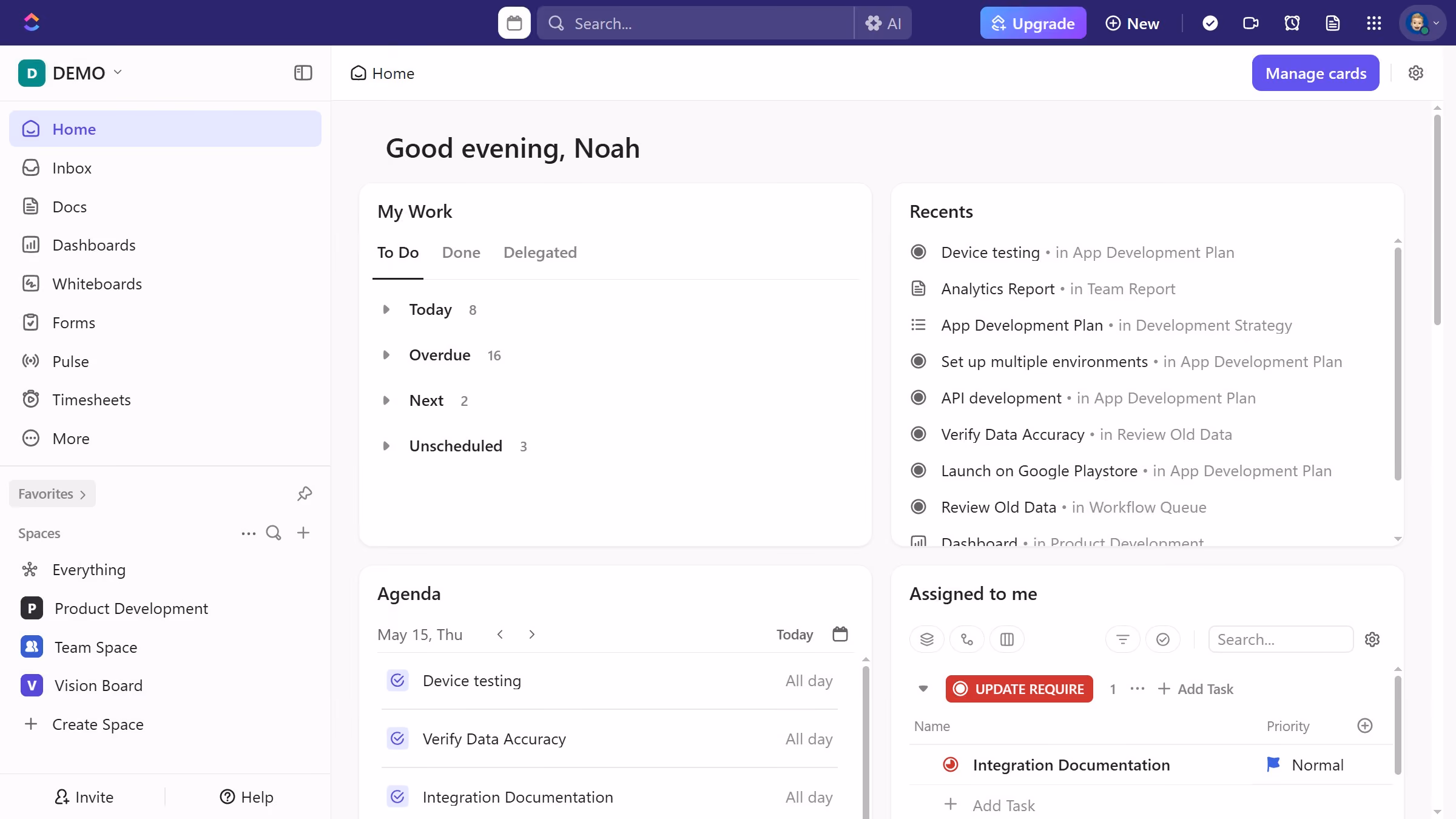The image size is (1456, 819).
Task: Mark Integration Documentation complete in Agenda
Action: (x=397, y=797)
